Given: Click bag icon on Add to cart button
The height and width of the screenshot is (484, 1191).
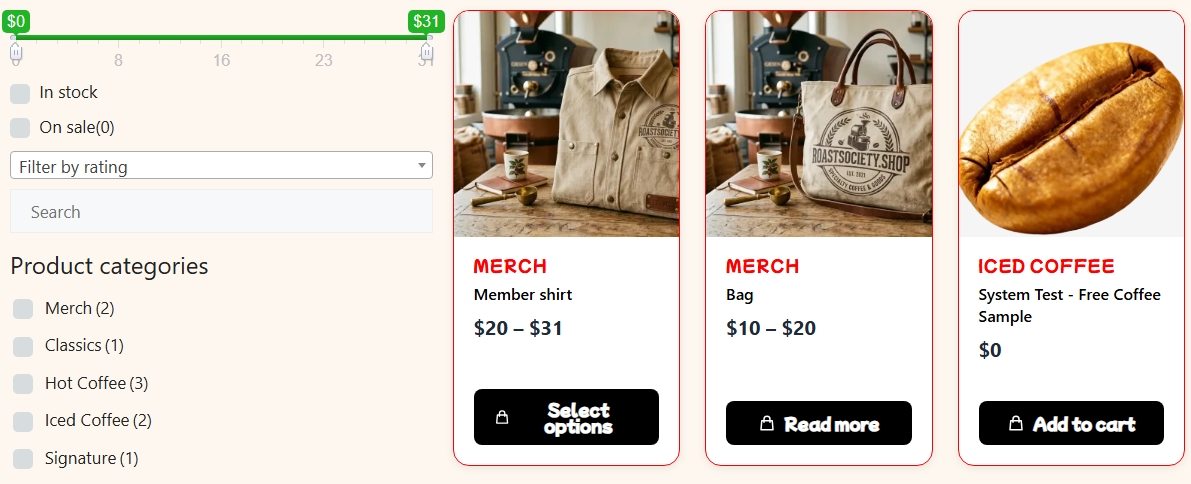Looking at the screenshot, I should pyautogui.click(x=1016, y=423).
